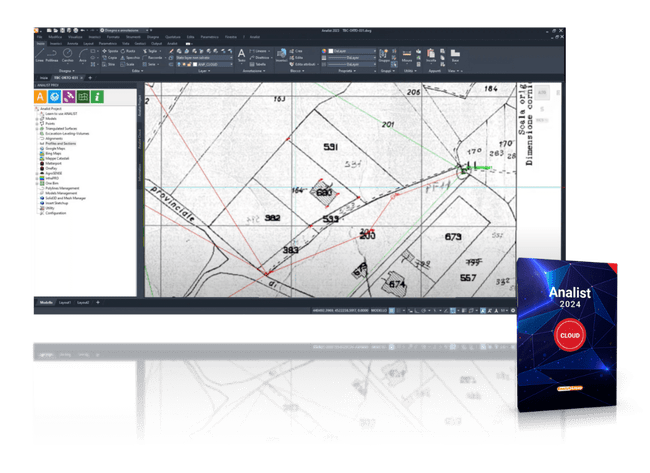Click the Gruppo group icon
The image size is (650, 473).
(384, 56)
